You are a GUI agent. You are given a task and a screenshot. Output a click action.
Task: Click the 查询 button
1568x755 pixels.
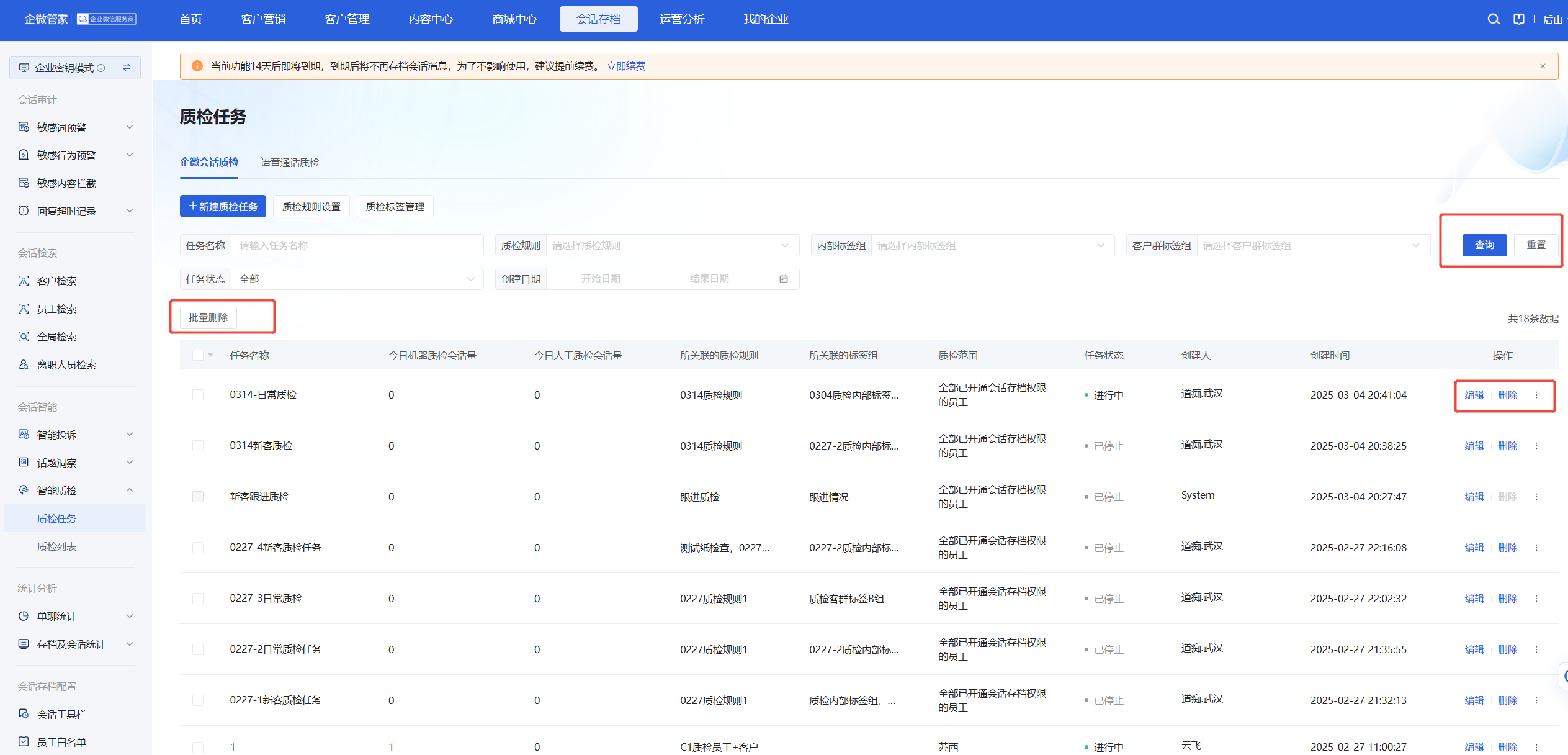[1484, 245]
